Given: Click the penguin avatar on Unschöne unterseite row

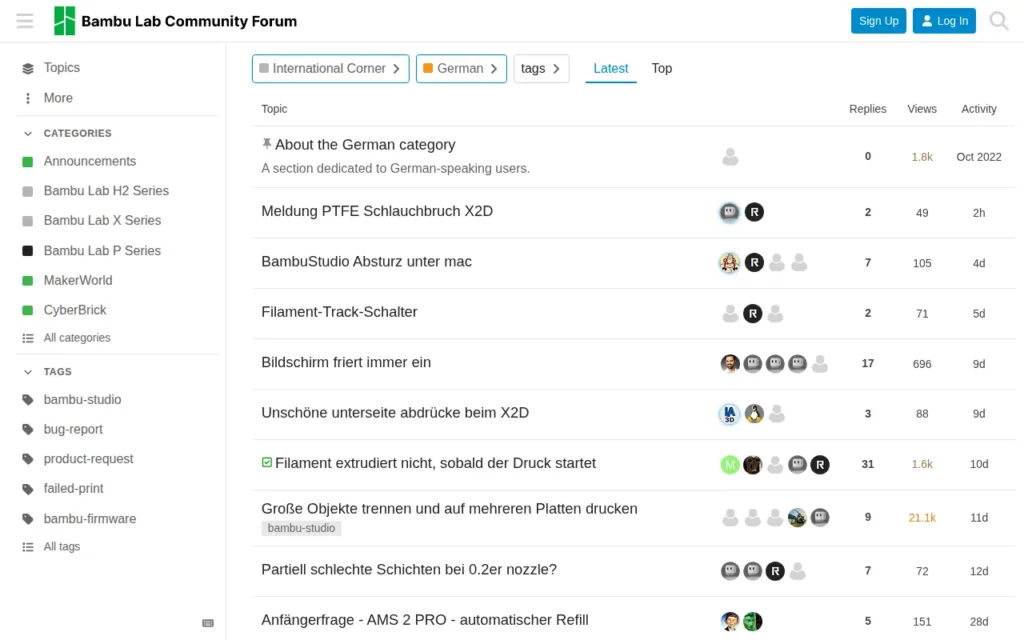Looking at the screenshot, I should click(x=754, y=414).
